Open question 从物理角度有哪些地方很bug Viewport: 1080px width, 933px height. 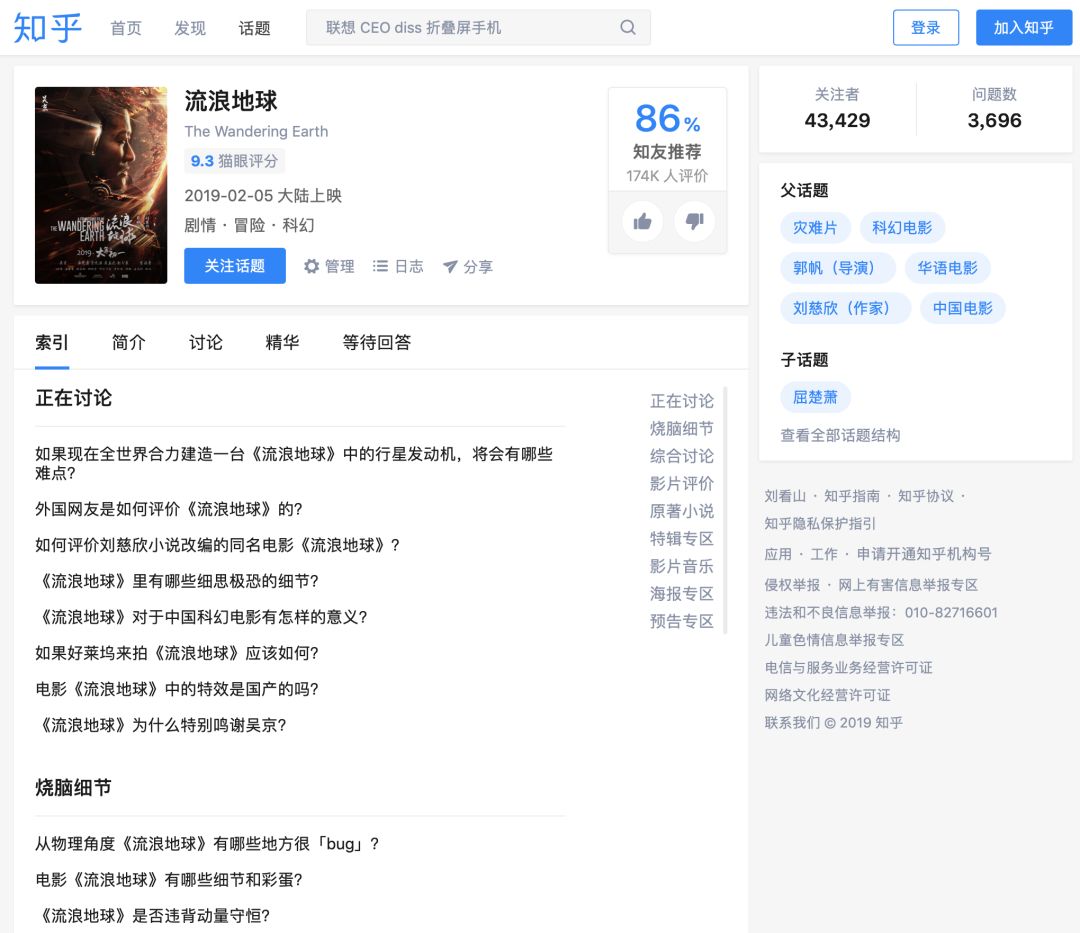pos(207,843)
